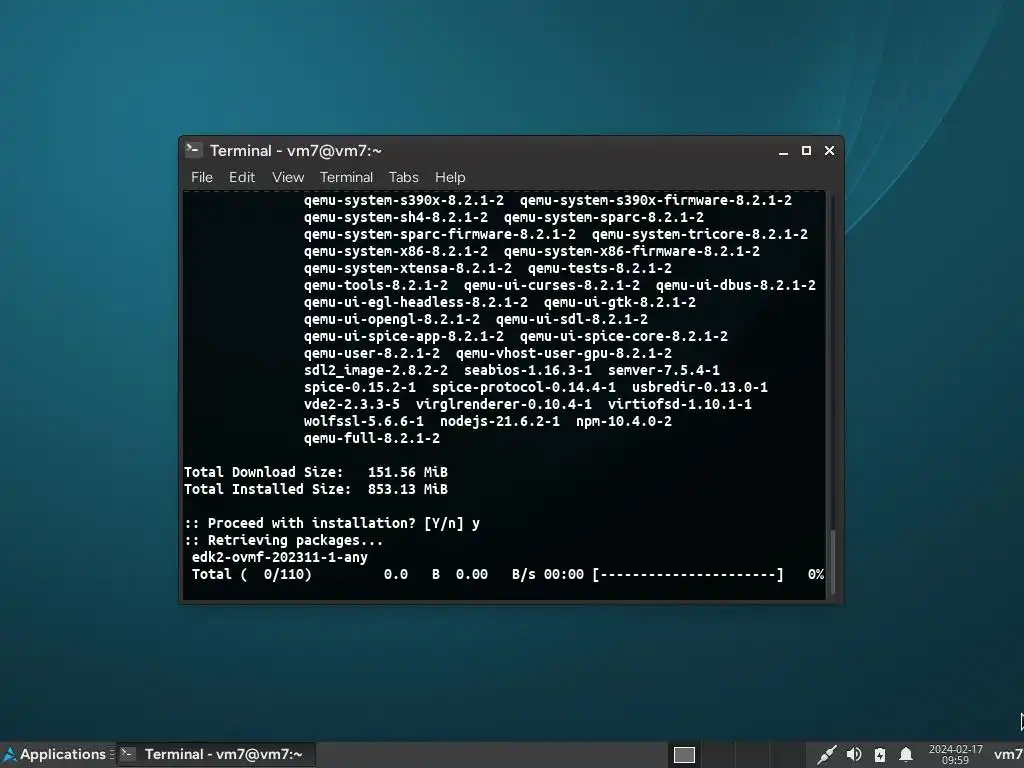
Task: Click the 'virglrenderer-0.10.4-1' package name
Action: click(504, 404)
